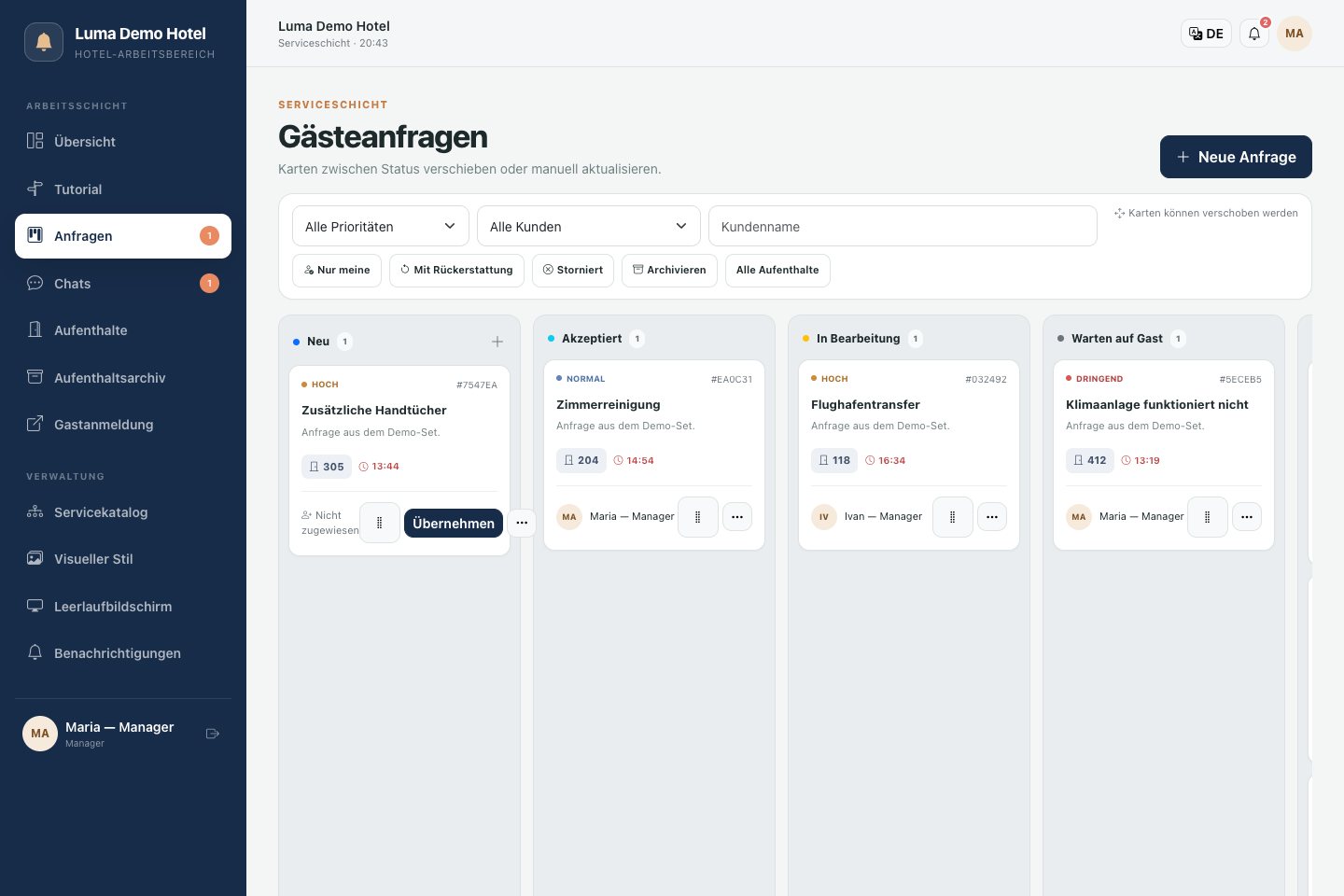Image resolution: width=1344 pixels, height=896 pixels.
Task: Open the Zusätzliche Handtücher card title
Action: (x=373, y=411)
